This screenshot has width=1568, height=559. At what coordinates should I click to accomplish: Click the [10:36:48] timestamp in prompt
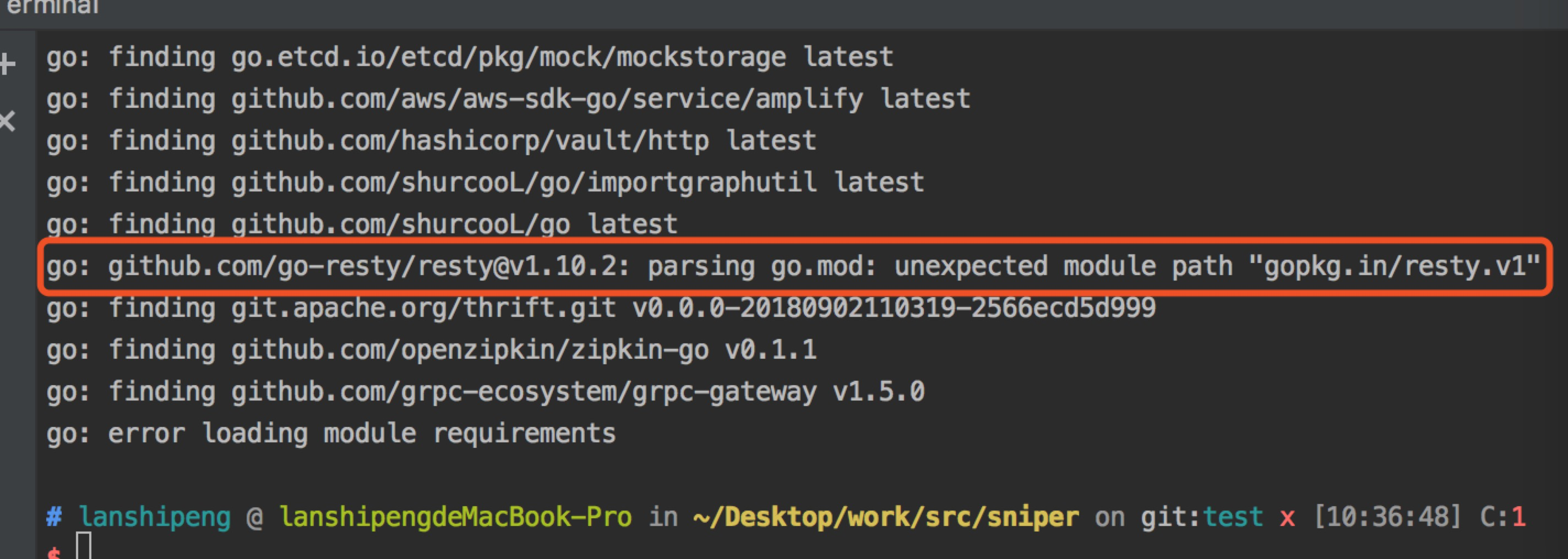point(1387,518)
